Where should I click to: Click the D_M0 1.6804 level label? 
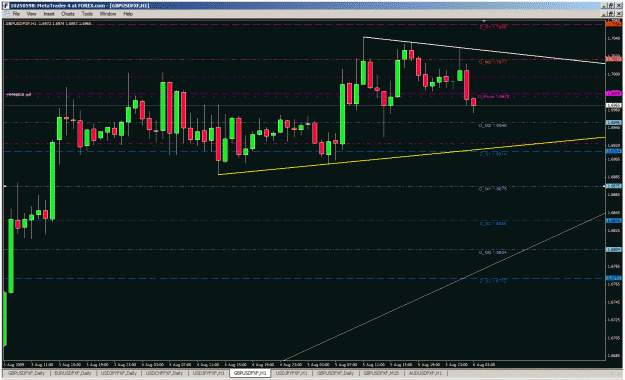(493, 252)
